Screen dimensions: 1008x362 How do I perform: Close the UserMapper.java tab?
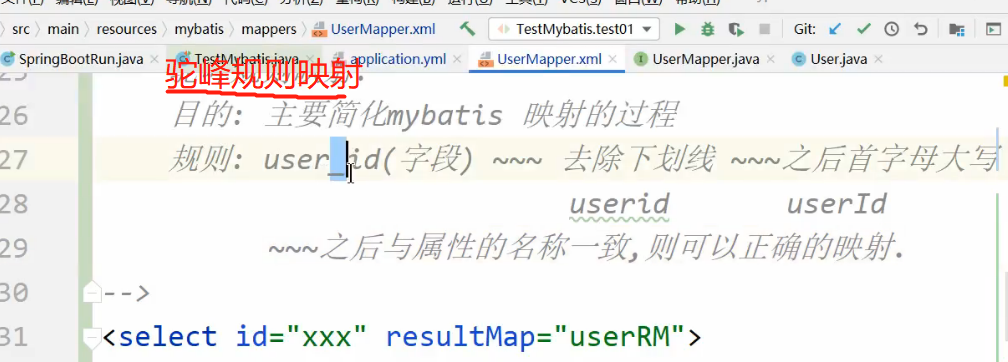[771, 59]
